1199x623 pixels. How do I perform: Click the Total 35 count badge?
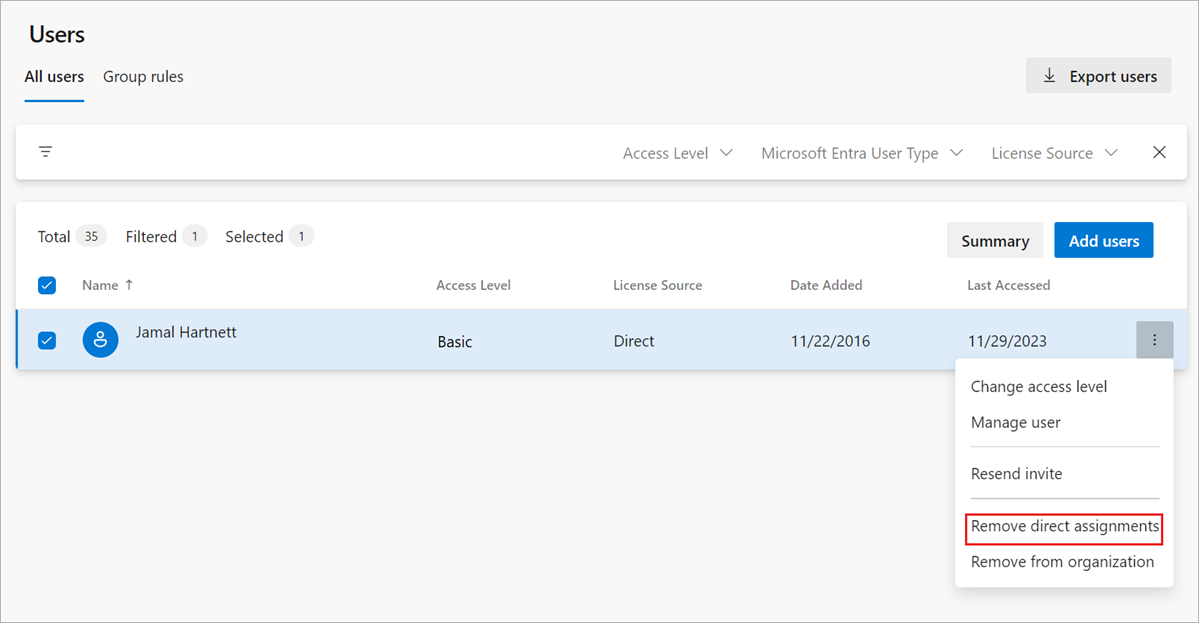[91, 236]
